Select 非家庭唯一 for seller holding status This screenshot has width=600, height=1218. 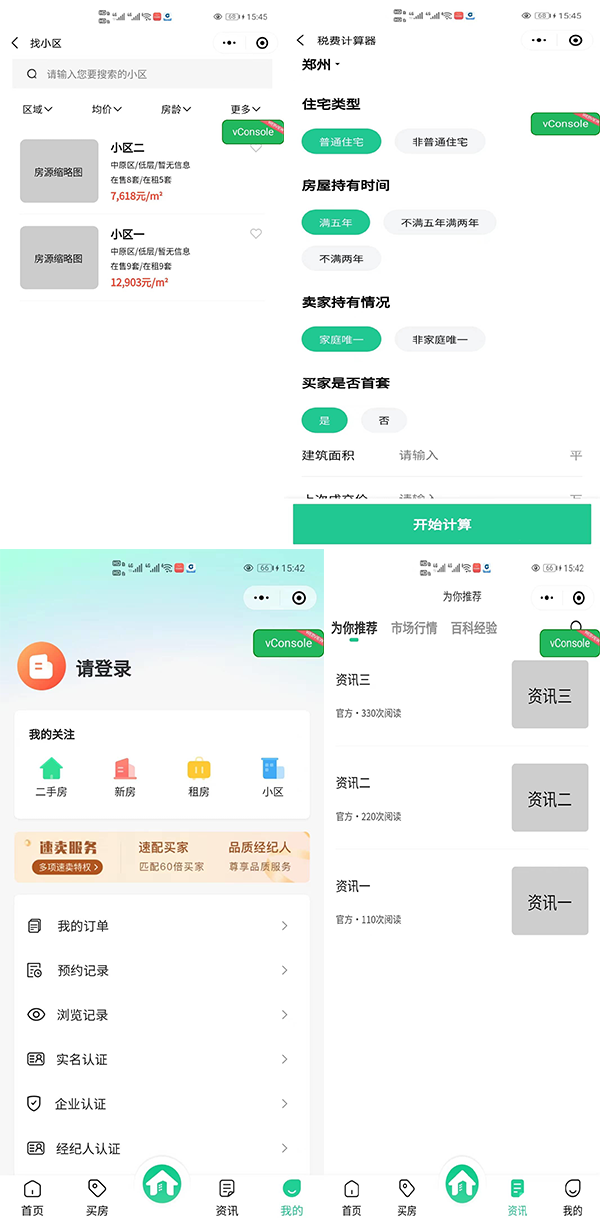pos(439,340)
